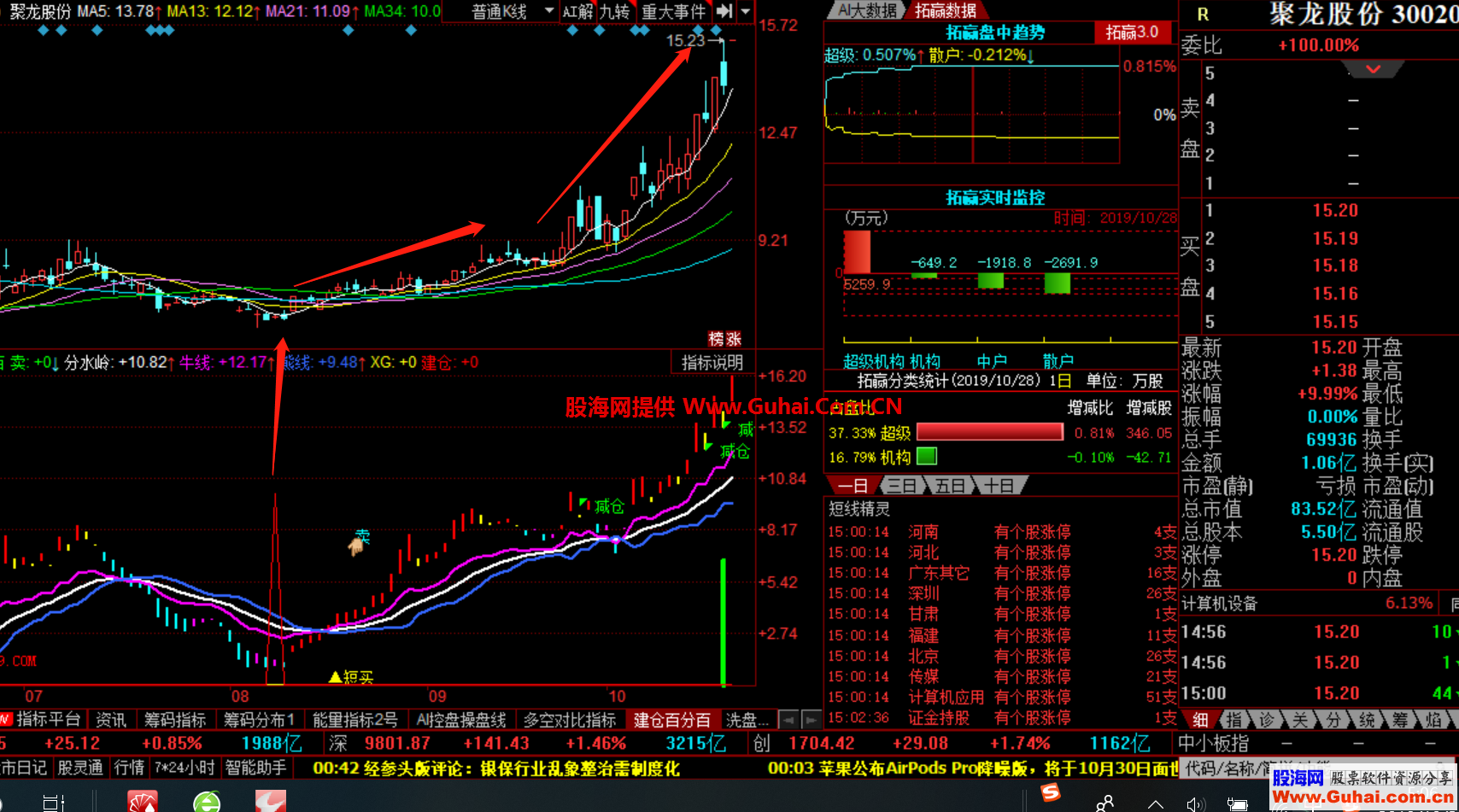Click the red 超级机构 capital flow bar

tap(857, 252)
